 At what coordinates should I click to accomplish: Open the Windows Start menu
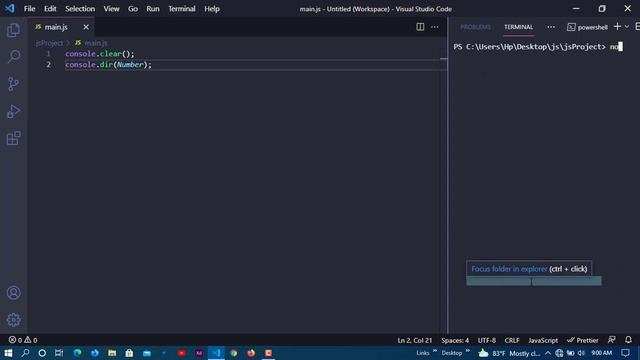pyautogui.click(x=8, y=353)
